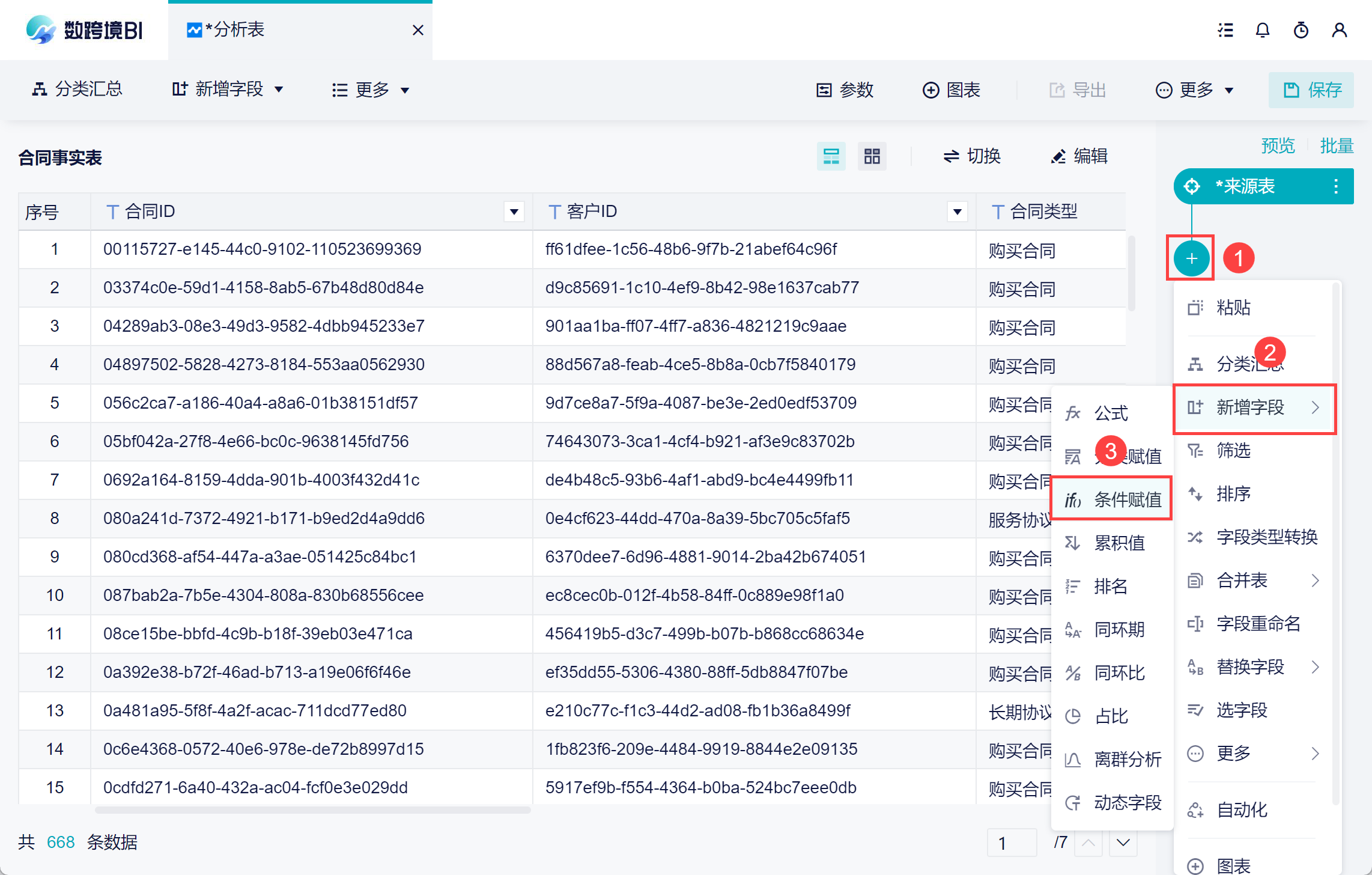Switch to table list view
The width and height of the screenshot is (1372, 875).
[x=831, y=156]
